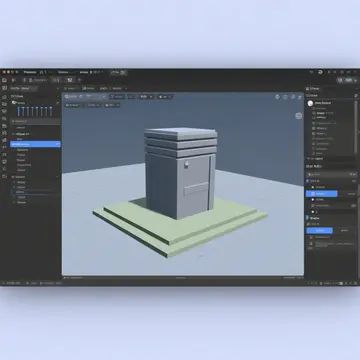Click the highlighted square icon in the main toolbar

(x=70, y=80)
